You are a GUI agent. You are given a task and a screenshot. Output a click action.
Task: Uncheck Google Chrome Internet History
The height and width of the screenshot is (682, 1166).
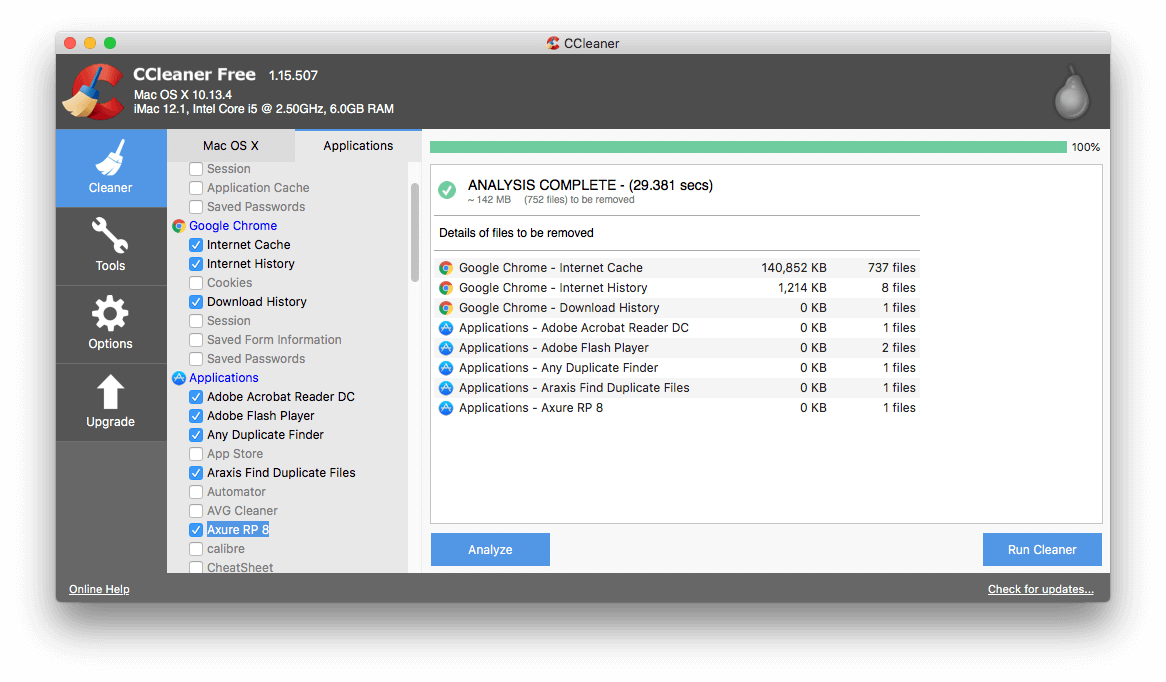click(x=196, y=264)
